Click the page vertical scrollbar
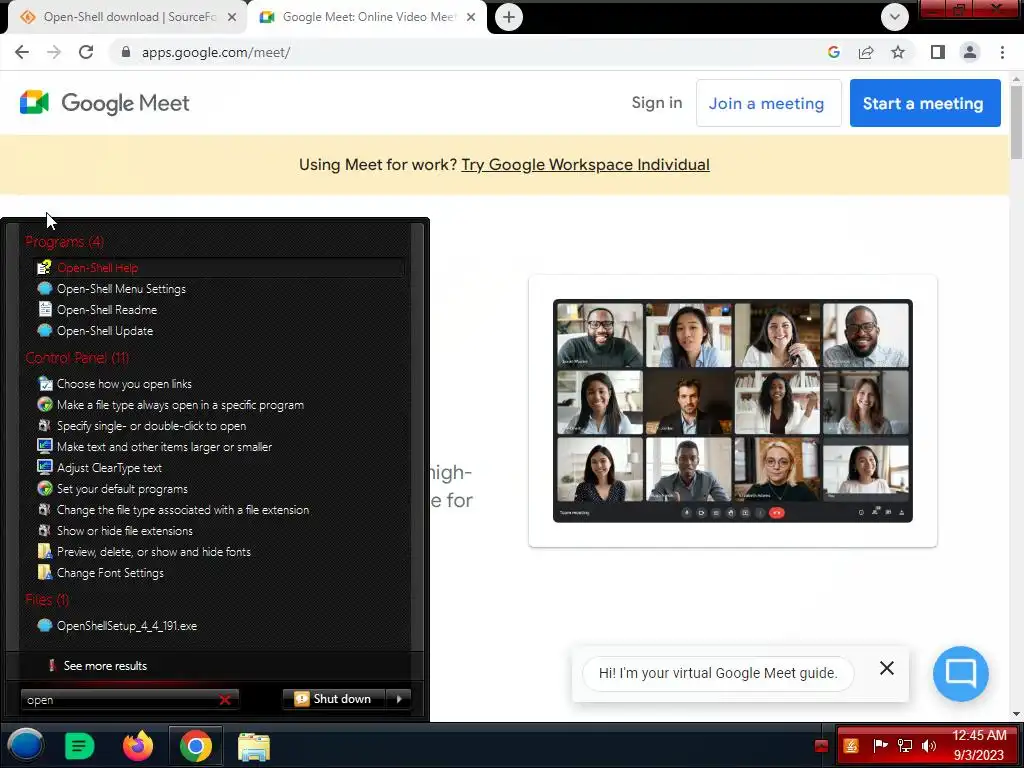 pyautogui.click(x=1016, y=122)
